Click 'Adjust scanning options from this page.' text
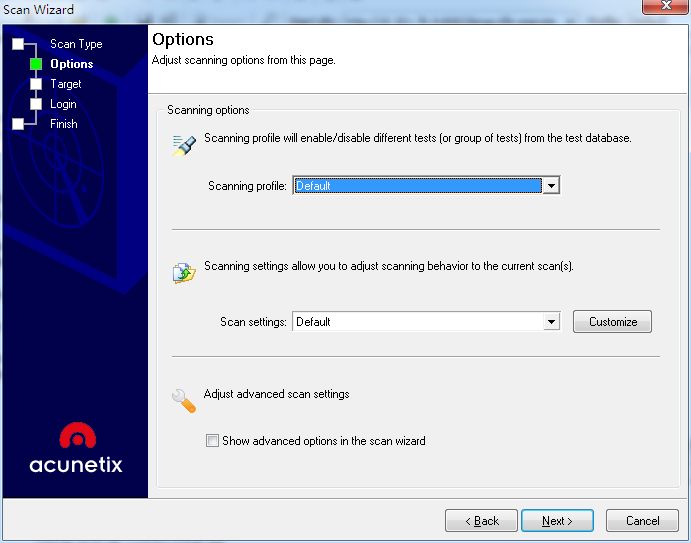691x543 pixels. click(244, 60)
